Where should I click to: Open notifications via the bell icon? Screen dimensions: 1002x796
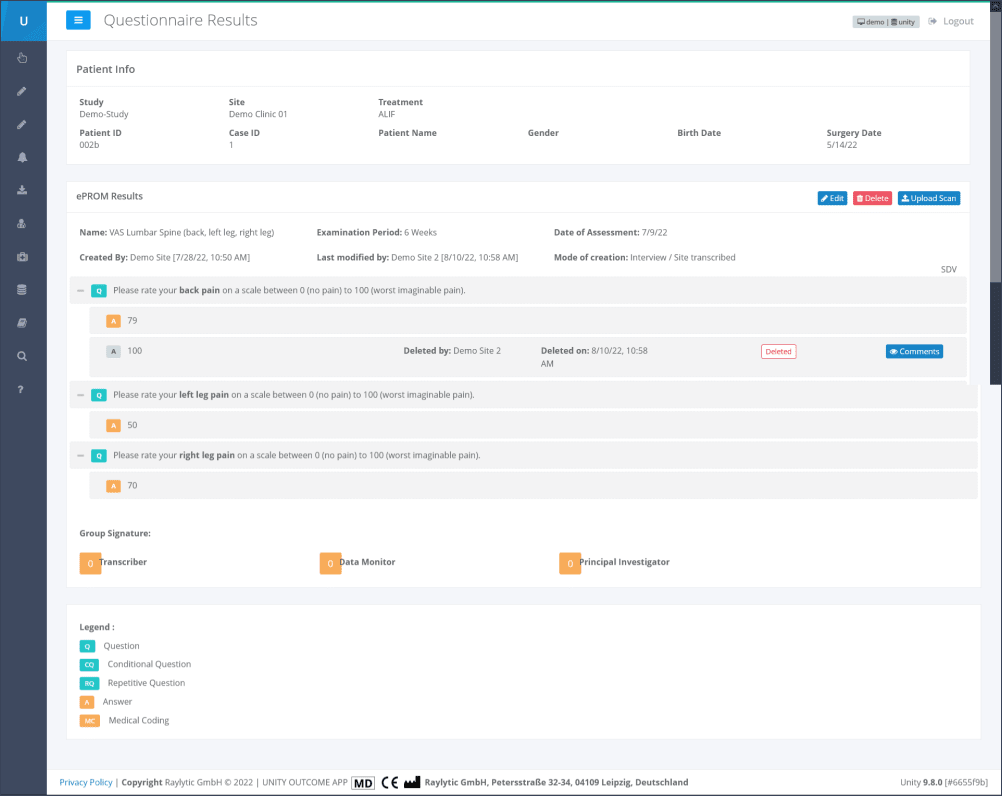tap(22, 157)
